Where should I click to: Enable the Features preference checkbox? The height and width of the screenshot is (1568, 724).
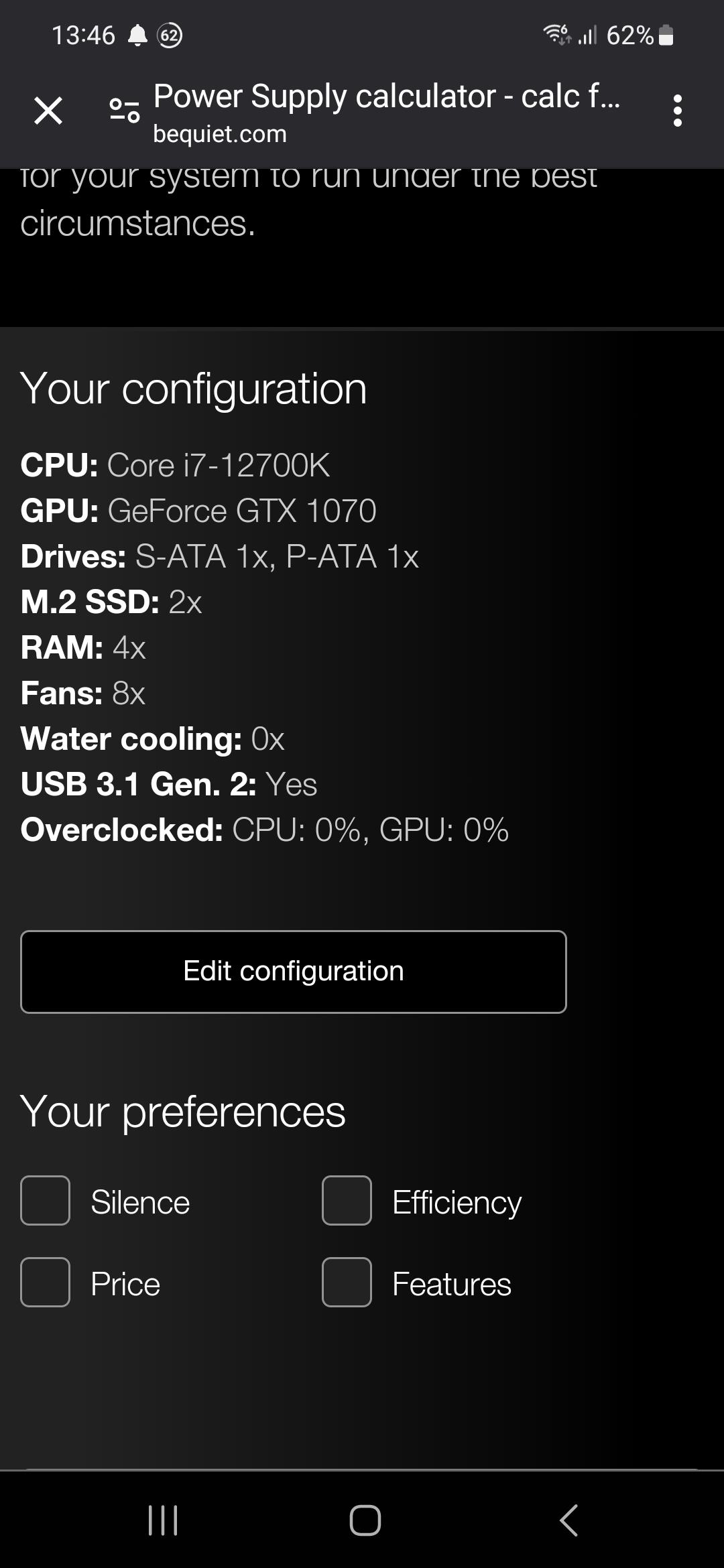coord(347,1283)
